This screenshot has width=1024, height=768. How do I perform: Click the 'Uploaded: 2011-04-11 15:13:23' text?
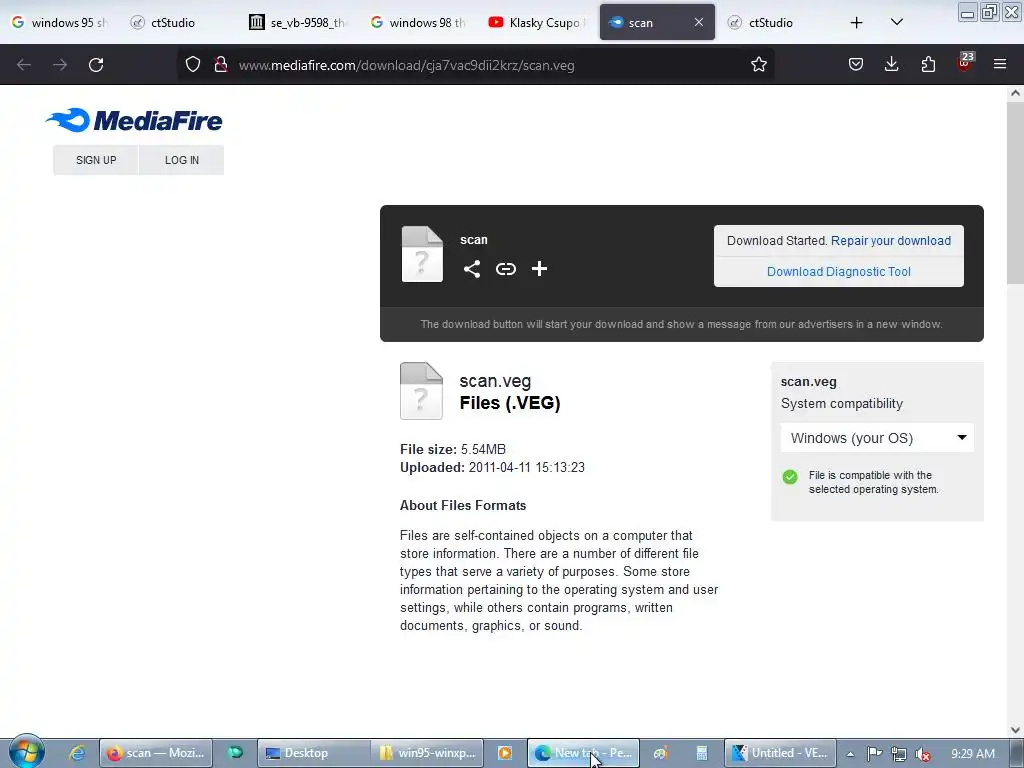click(492, 468)
